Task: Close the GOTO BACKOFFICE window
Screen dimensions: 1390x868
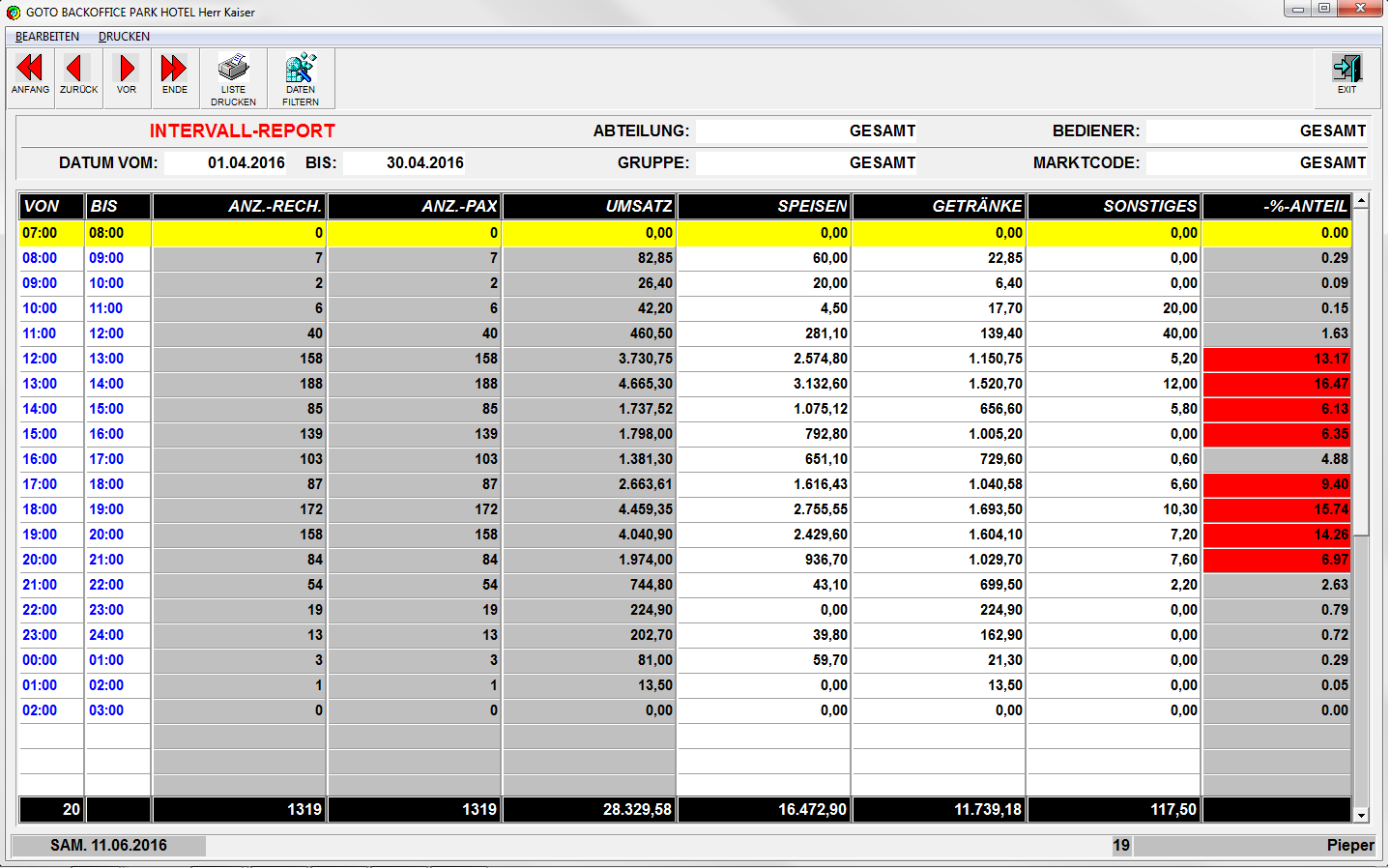Action: pyautogui.click(x=1361, y=9)
